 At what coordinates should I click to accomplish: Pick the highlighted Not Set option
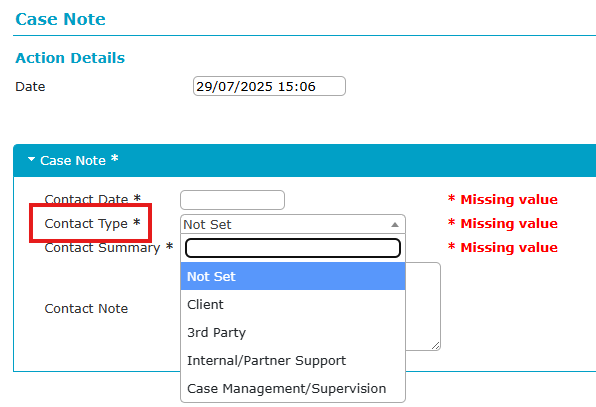tap(293, 276)
